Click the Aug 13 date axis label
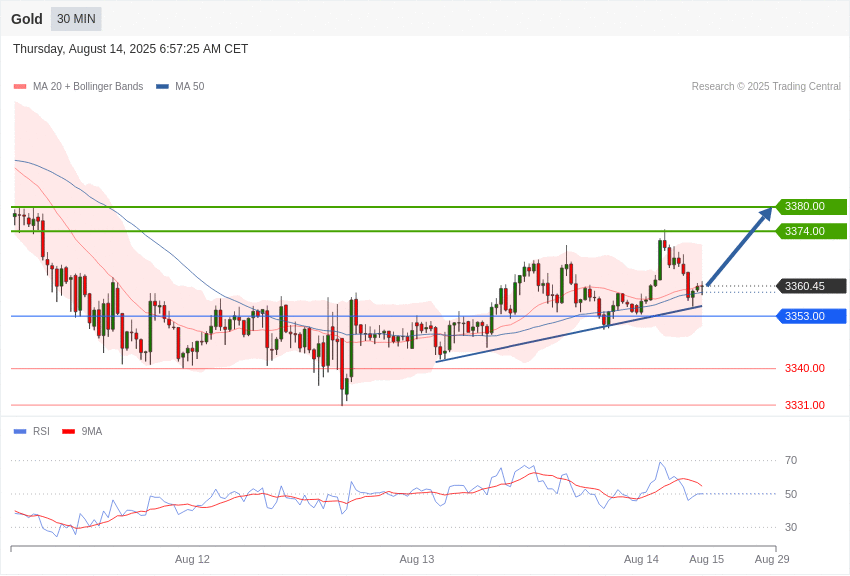Viewport: 850px width, 576px height. (x=416, y=559)
